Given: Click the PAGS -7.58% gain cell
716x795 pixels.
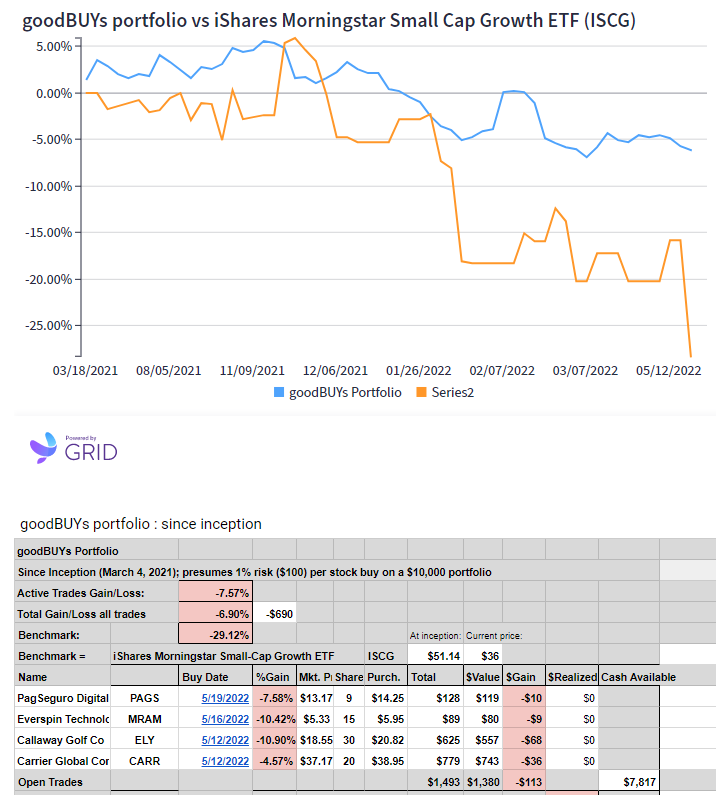Looking at the screenshot, I should [274, 698].
